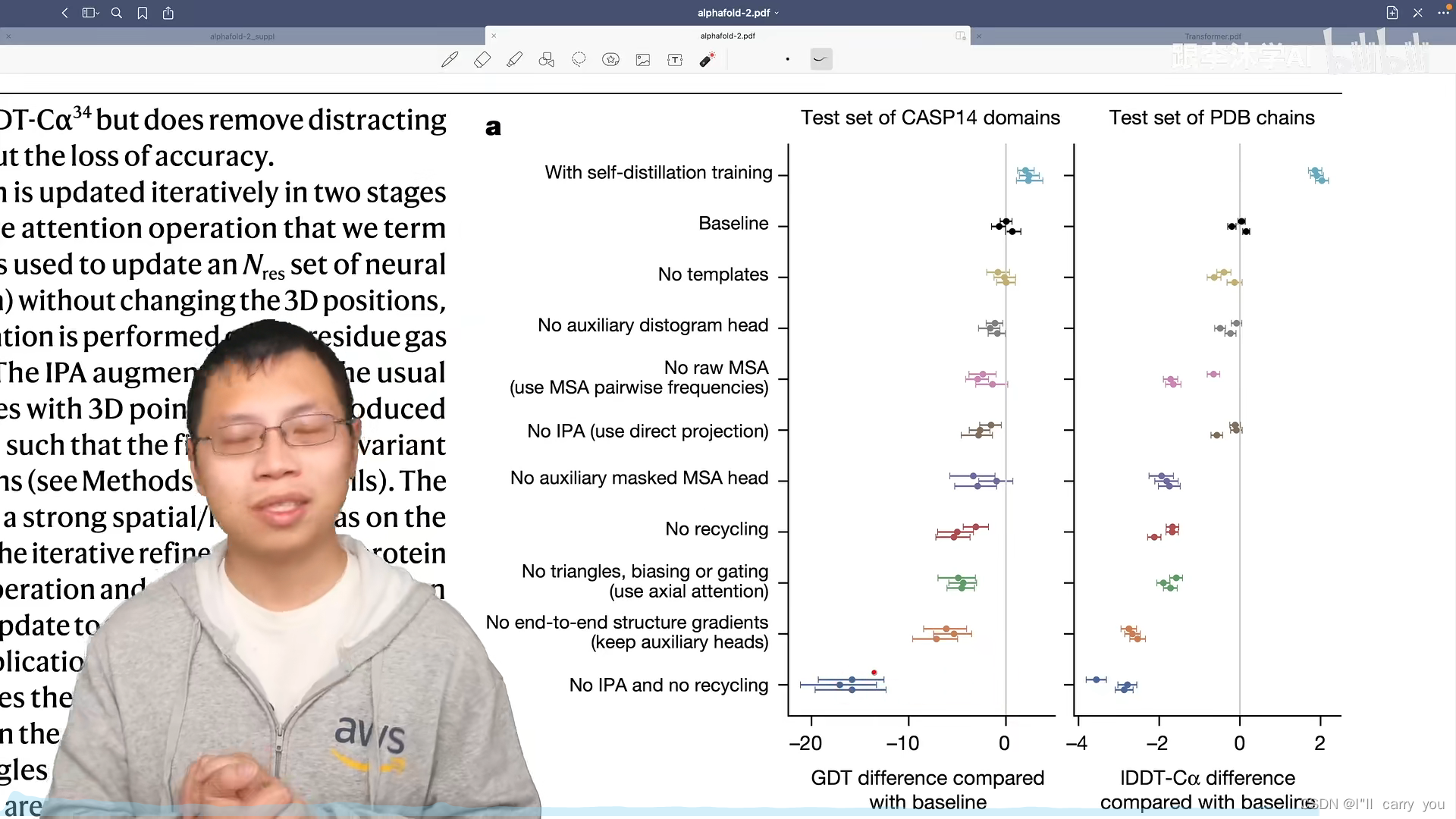Select the Eraser tool
This screenshot has width=1456, height=819.
[x=482, y=59]
